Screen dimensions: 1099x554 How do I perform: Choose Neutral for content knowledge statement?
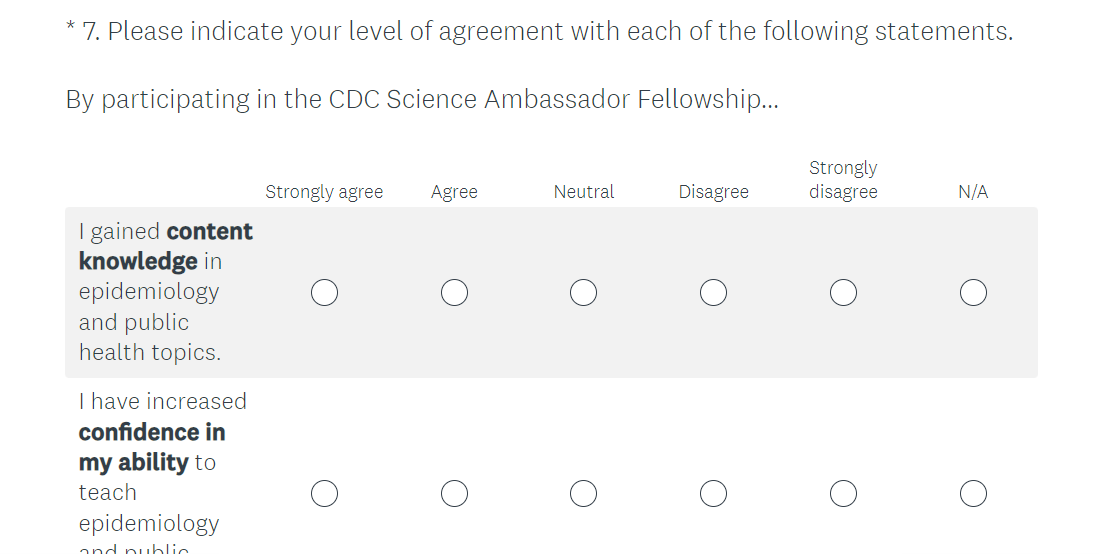click(x=584, y=293)
